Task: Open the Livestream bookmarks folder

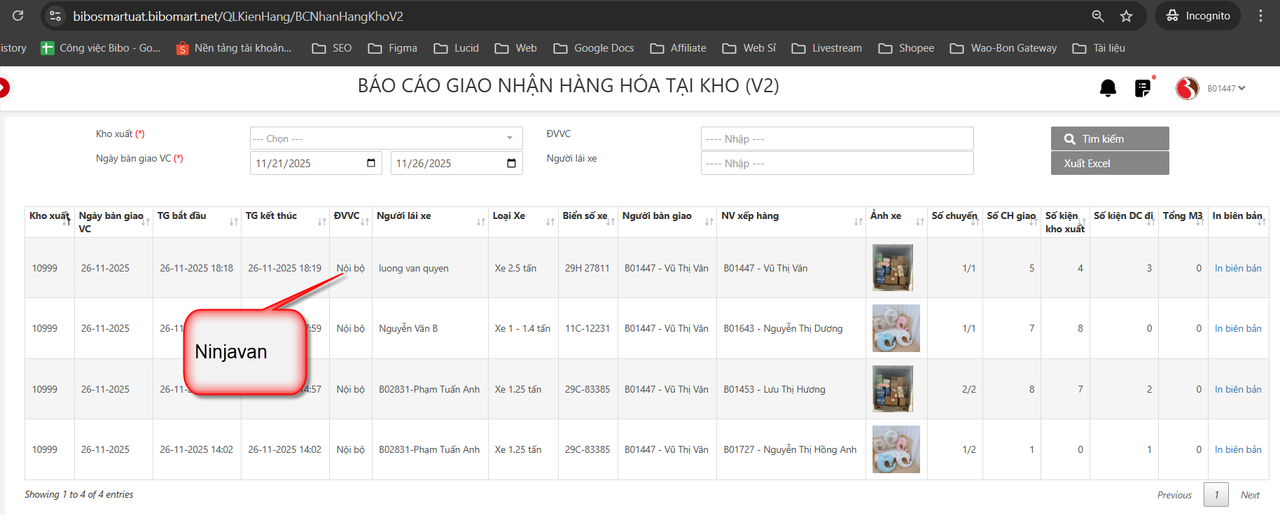Action: [x=826, y=48]
